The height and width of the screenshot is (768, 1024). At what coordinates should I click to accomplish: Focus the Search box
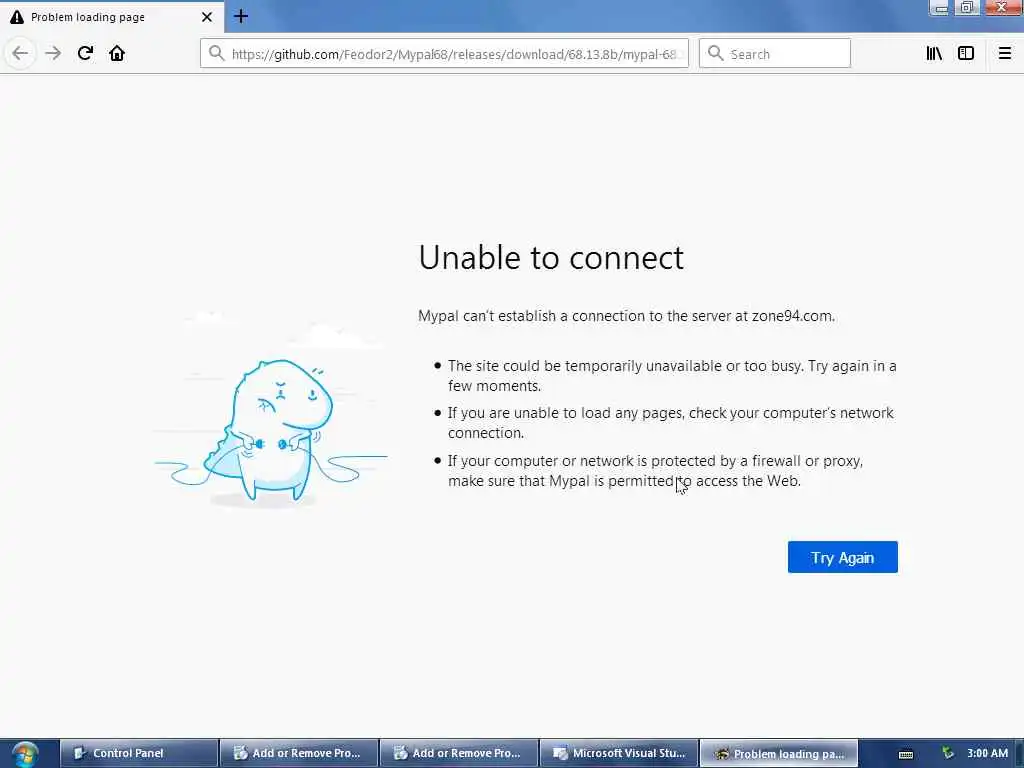coord(775,54)
